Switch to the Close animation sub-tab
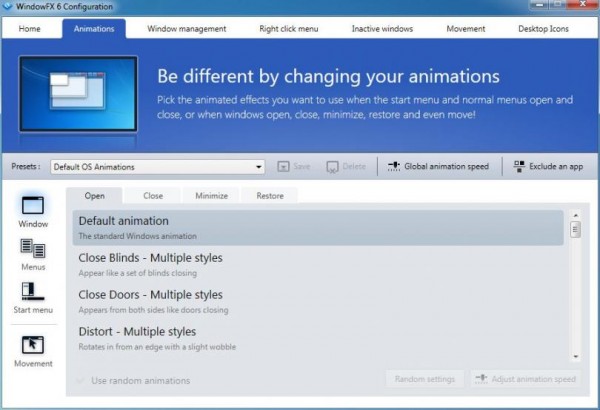 point(153,196)
